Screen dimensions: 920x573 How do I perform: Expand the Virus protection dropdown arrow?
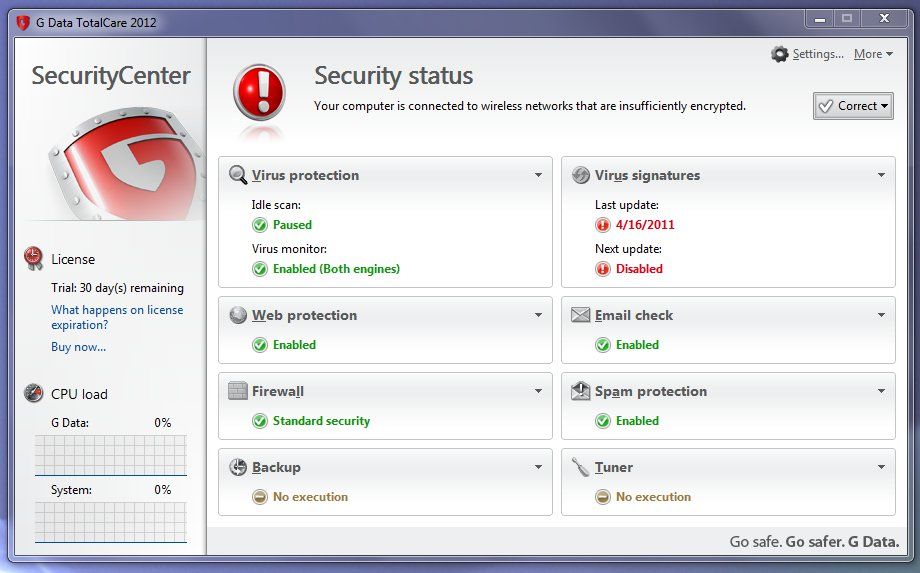point(538,175)
